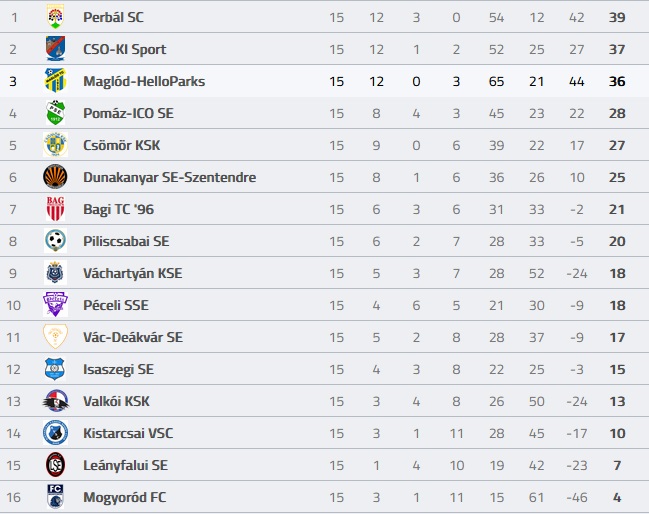649x514 pixels.
Task: Click the CSO-KI Sport team logo
Action: click(x=55, y=49)
